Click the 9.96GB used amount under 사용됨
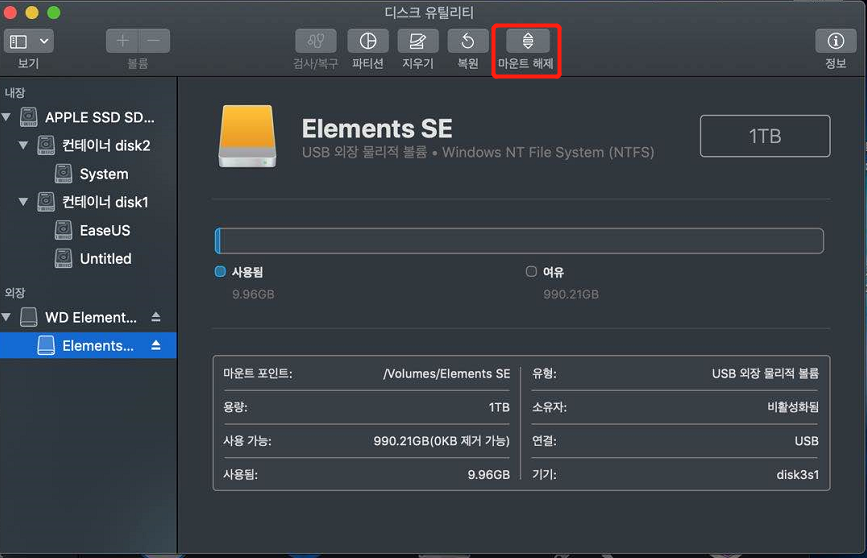Image resolution: width=867 pixels, height=558 pixels. pyautogui.click(x=253, y=294)
